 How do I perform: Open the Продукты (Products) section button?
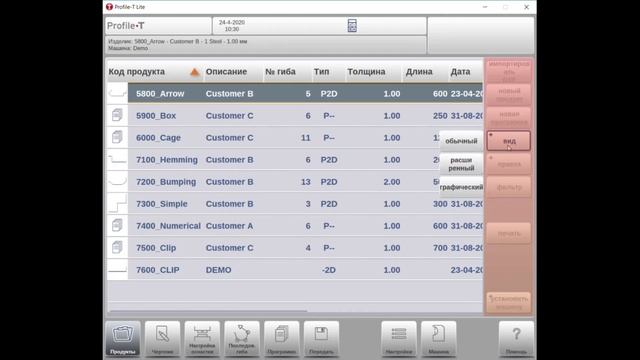click(x=123, y=338)
